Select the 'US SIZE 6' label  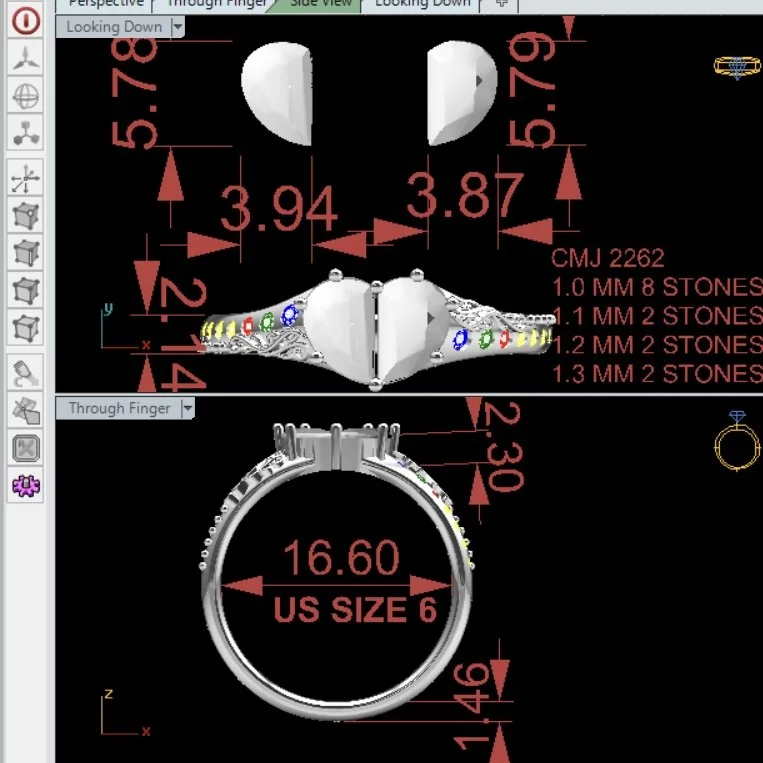tap(355, 609)
